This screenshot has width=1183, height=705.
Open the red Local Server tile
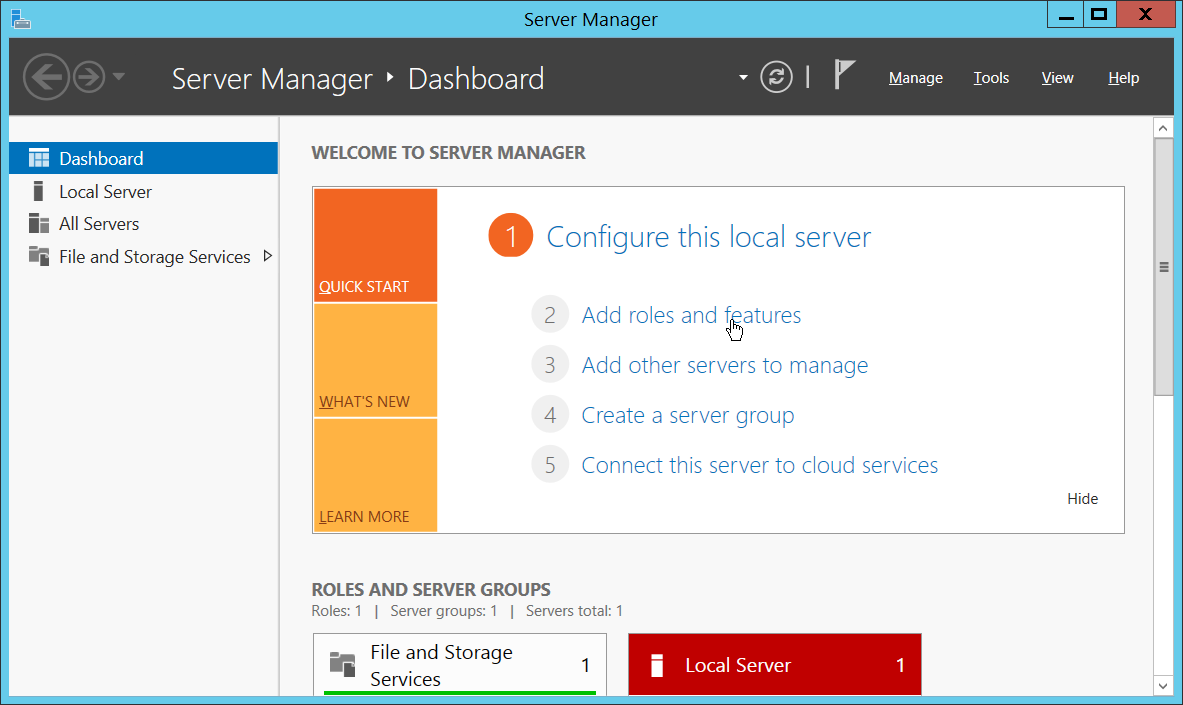774,664
